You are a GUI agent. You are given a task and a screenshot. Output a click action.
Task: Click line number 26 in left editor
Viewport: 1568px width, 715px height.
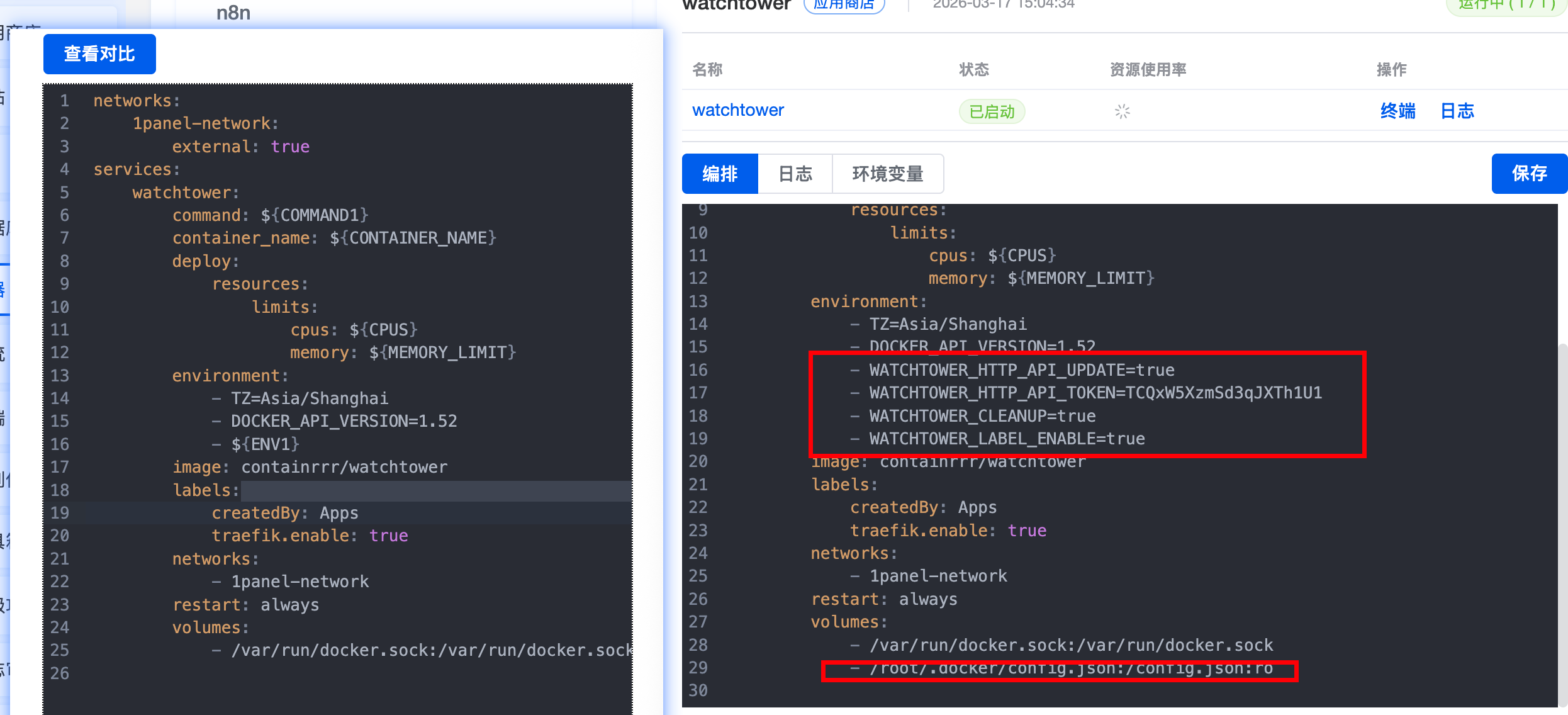pos(60,673)
